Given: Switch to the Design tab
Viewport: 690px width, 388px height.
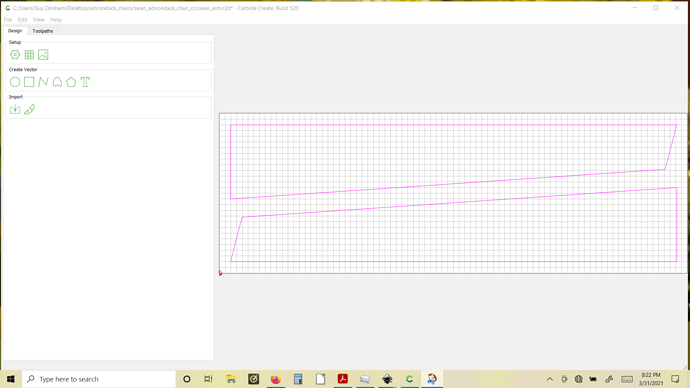Looking at the screenshot, I should 15,31.
